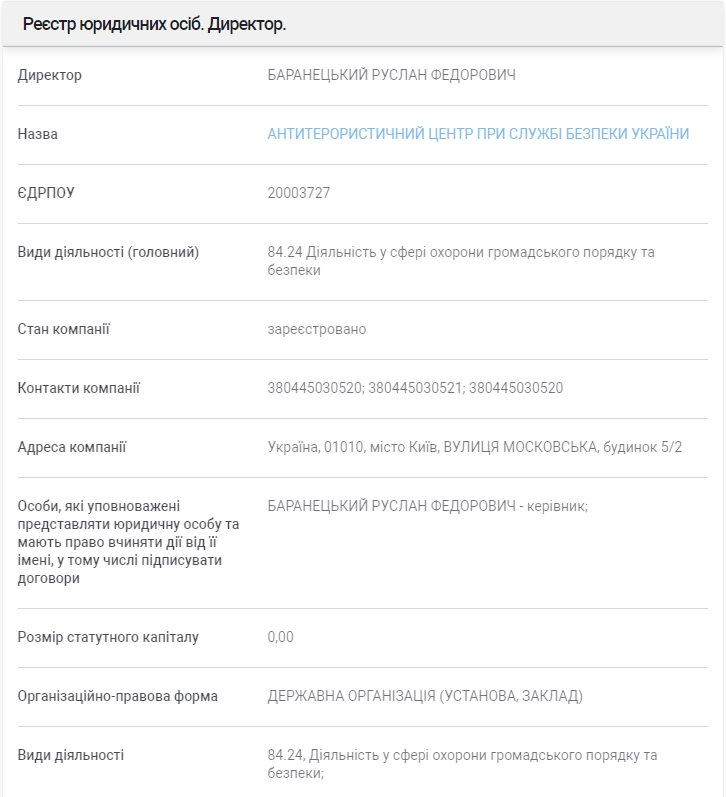Select the 0,00 capital value

(x=280, y=637)
